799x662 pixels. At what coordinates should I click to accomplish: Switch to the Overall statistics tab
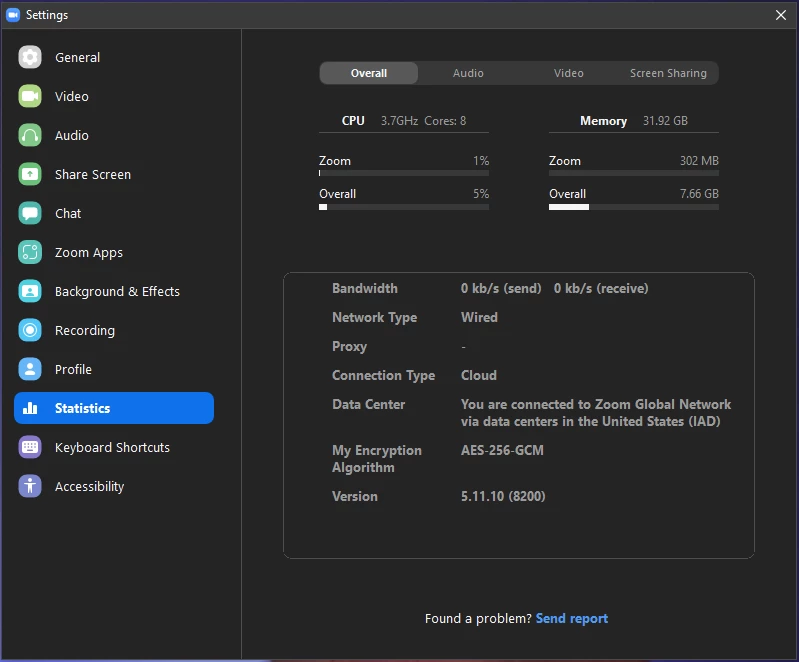pyautogui.click(x=369, y=73)
